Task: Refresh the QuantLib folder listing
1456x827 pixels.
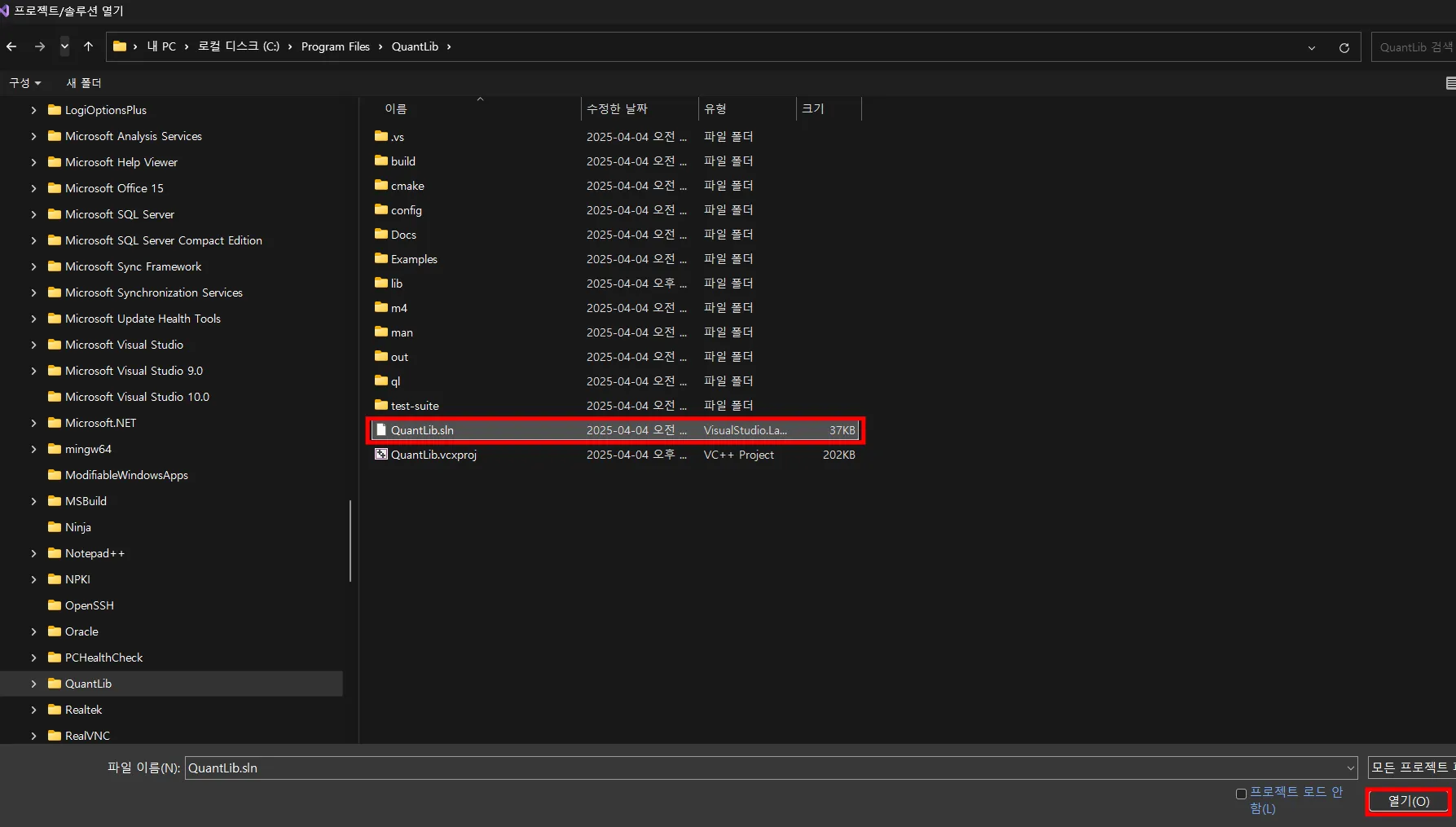Action: [x=1344, y=48]
